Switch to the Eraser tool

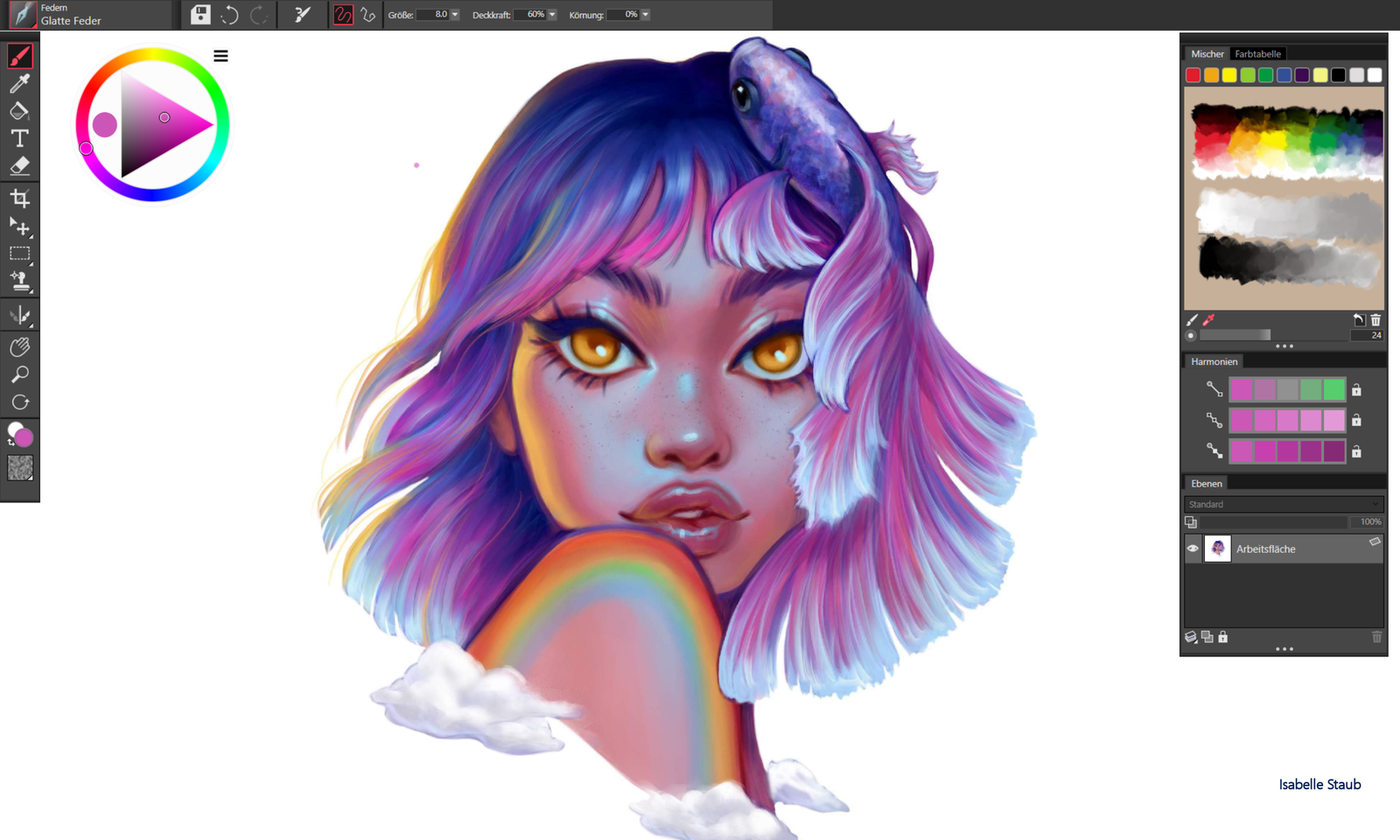(19, 165)
